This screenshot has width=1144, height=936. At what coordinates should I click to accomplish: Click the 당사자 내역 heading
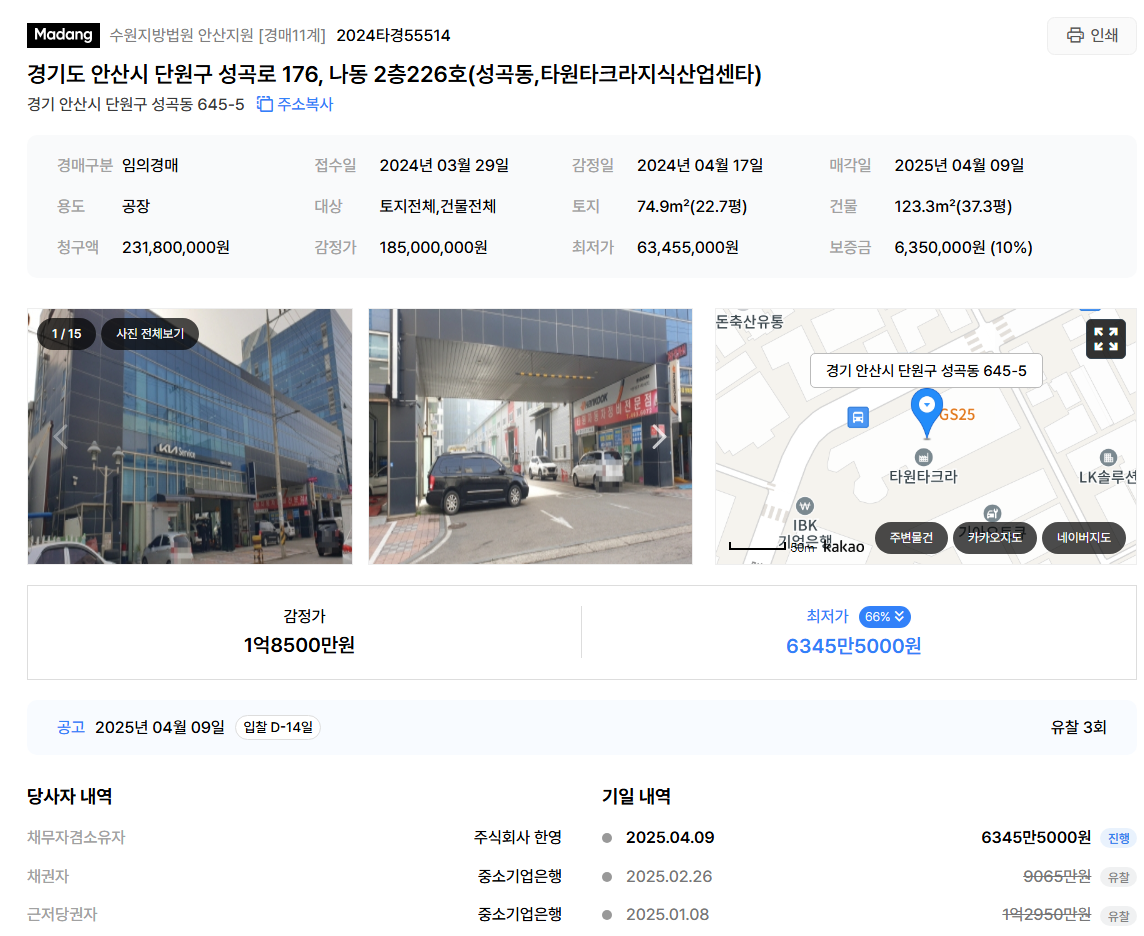(x=70, y=796)
